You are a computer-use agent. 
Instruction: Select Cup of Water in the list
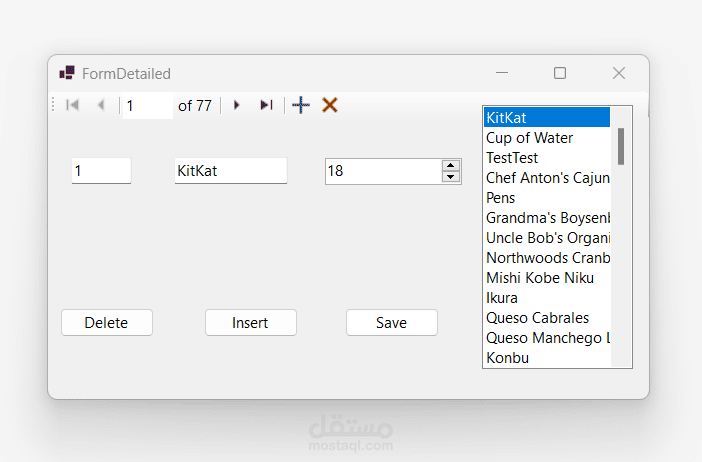[x=530, y=138]
